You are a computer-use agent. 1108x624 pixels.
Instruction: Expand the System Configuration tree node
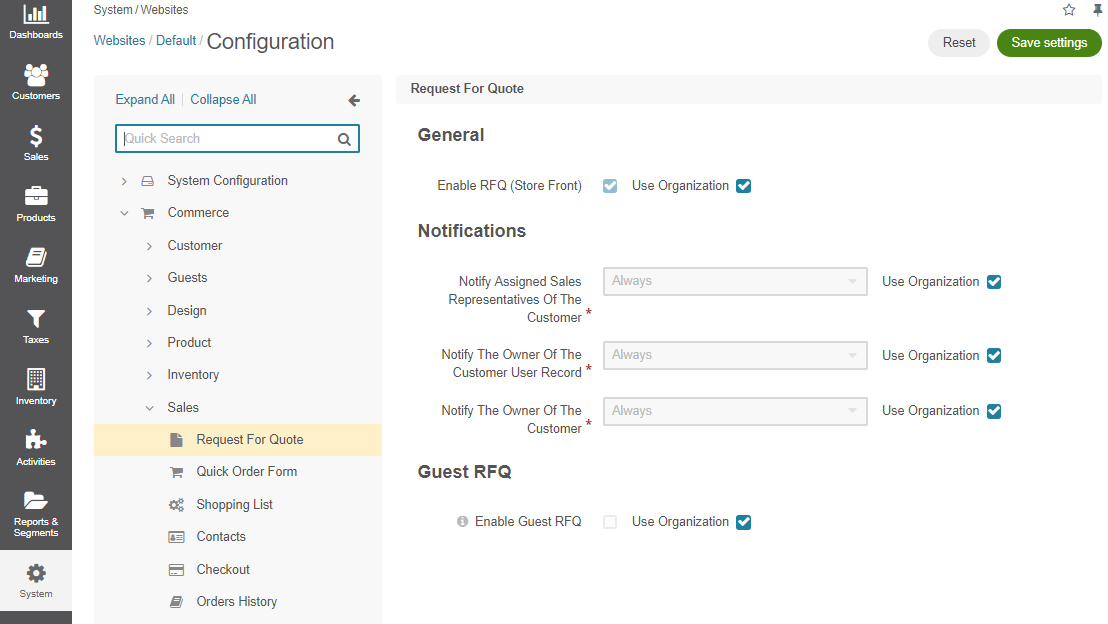point(124,182)
